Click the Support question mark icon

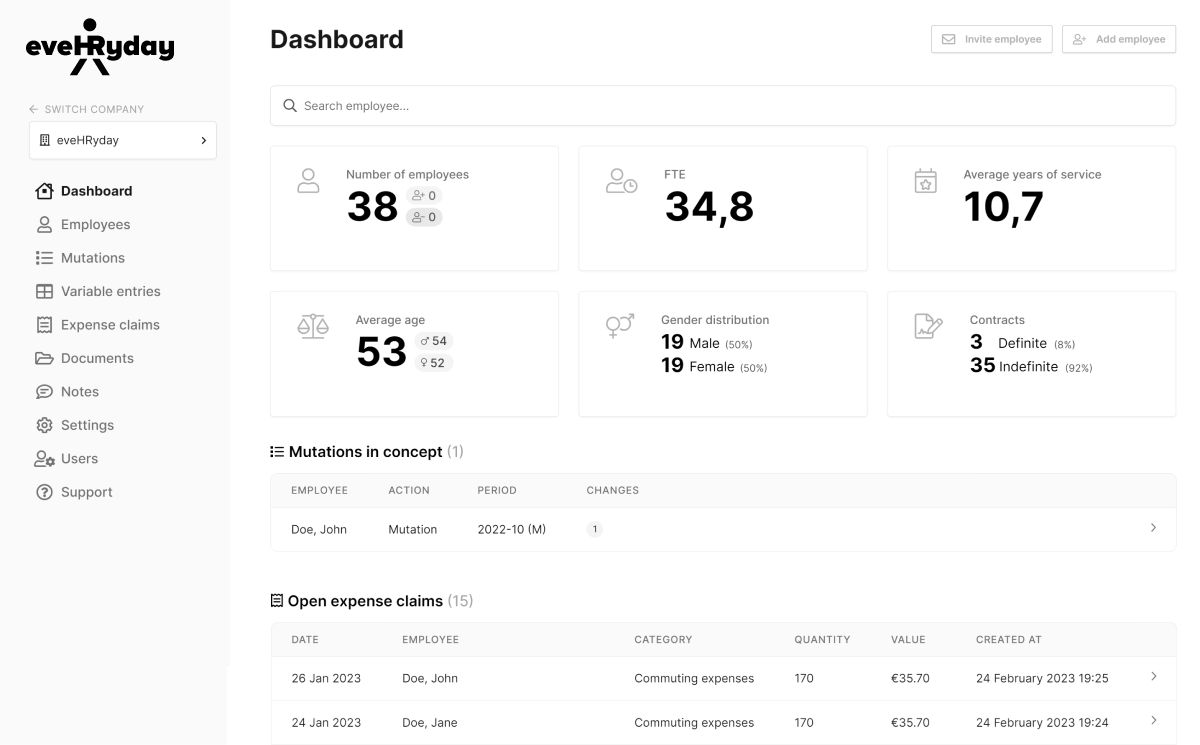43,492
